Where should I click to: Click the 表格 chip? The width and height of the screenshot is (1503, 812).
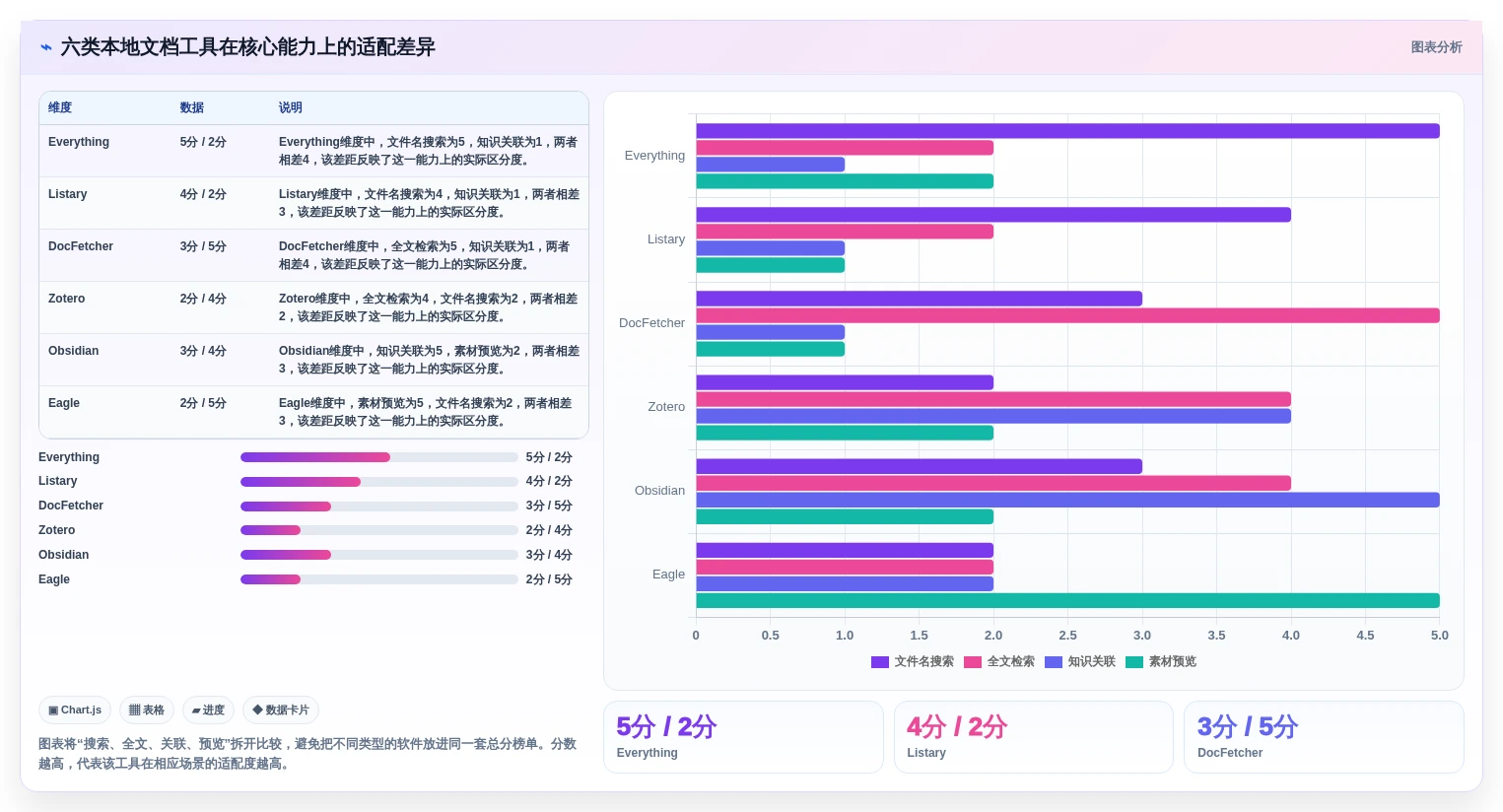coord(147,710)
